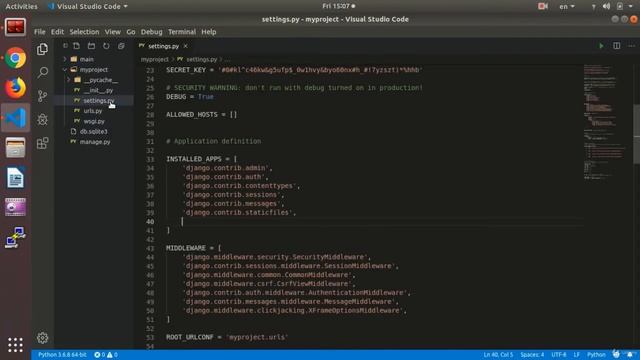Open the Source Control view

click(42, 96)
